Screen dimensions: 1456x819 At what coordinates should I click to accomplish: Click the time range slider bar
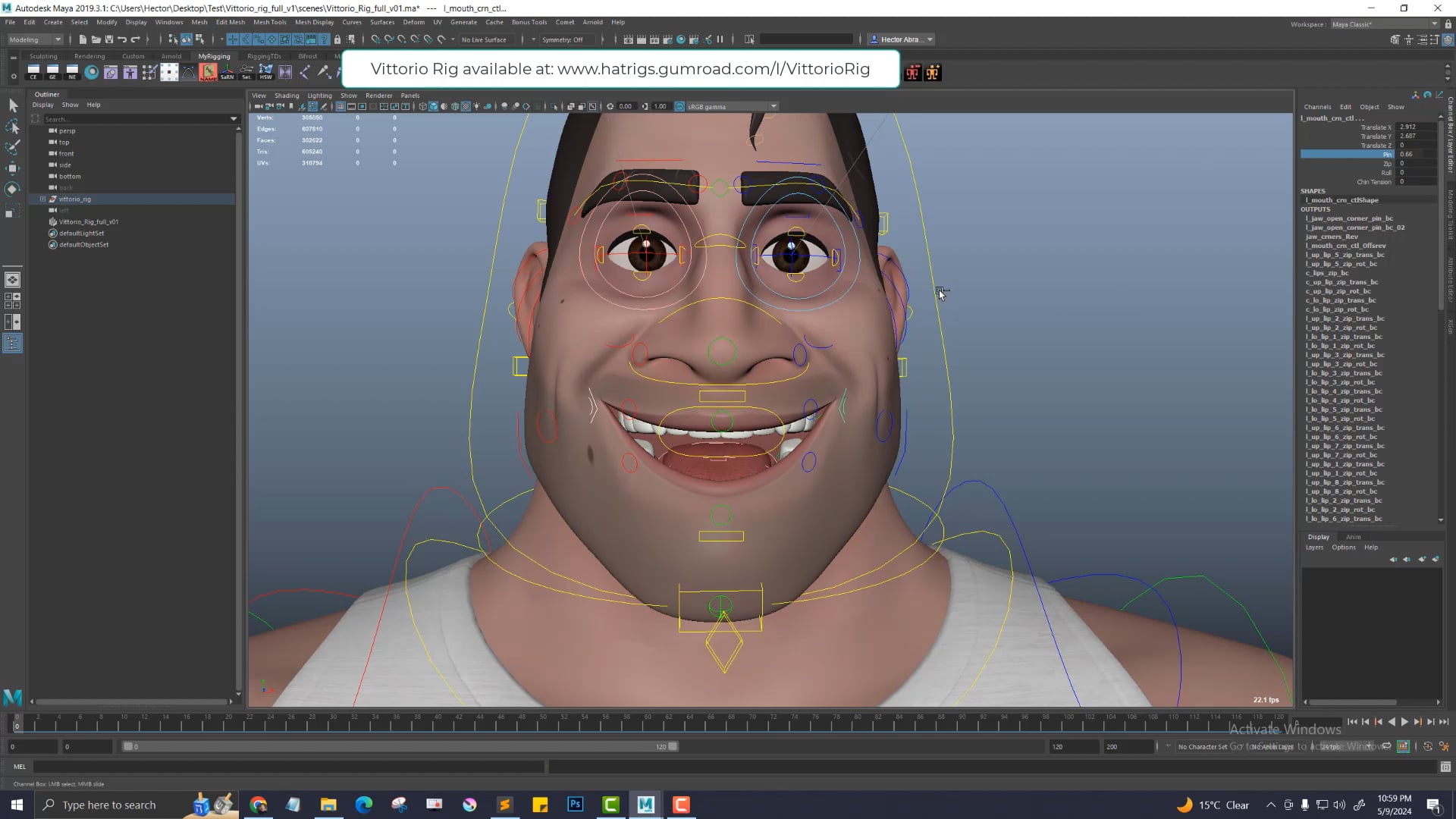[400, 747]
